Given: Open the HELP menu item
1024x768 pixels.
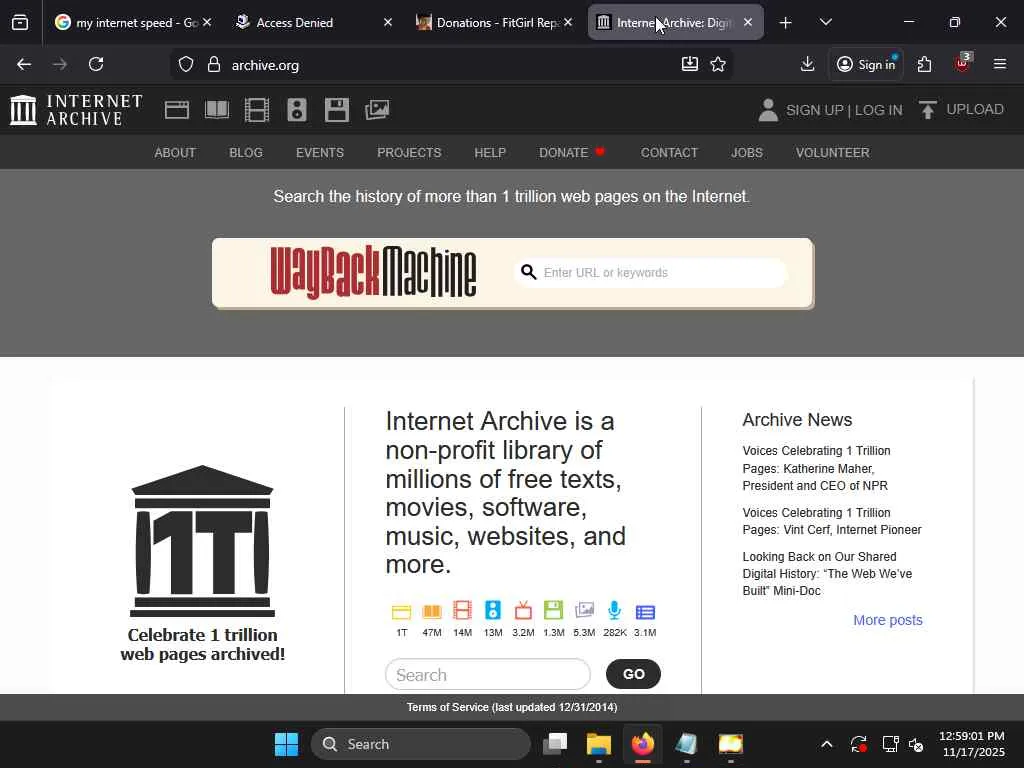Looking at the screenshot, I should (490, 152).
